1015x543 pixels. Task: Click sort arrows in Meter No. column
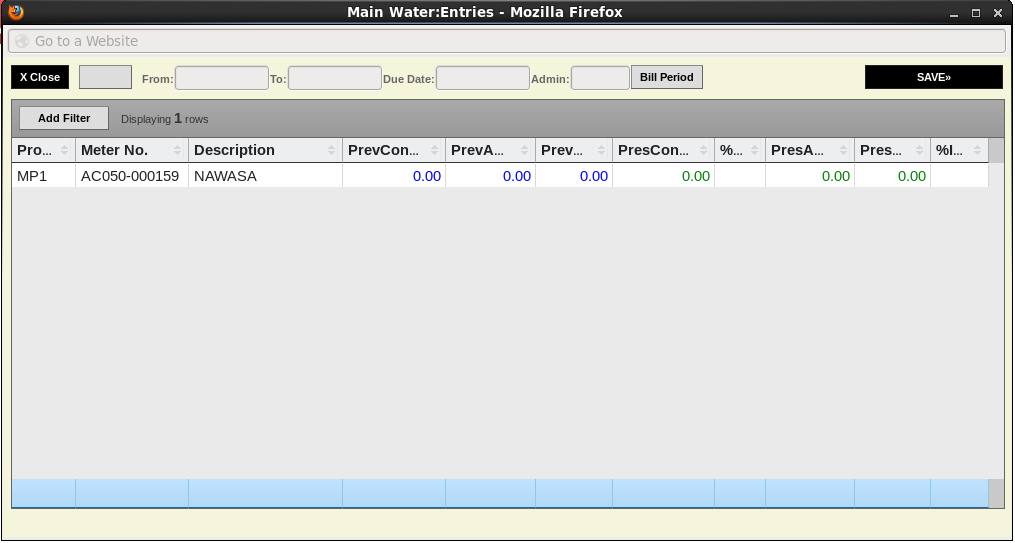coord(177,150)
